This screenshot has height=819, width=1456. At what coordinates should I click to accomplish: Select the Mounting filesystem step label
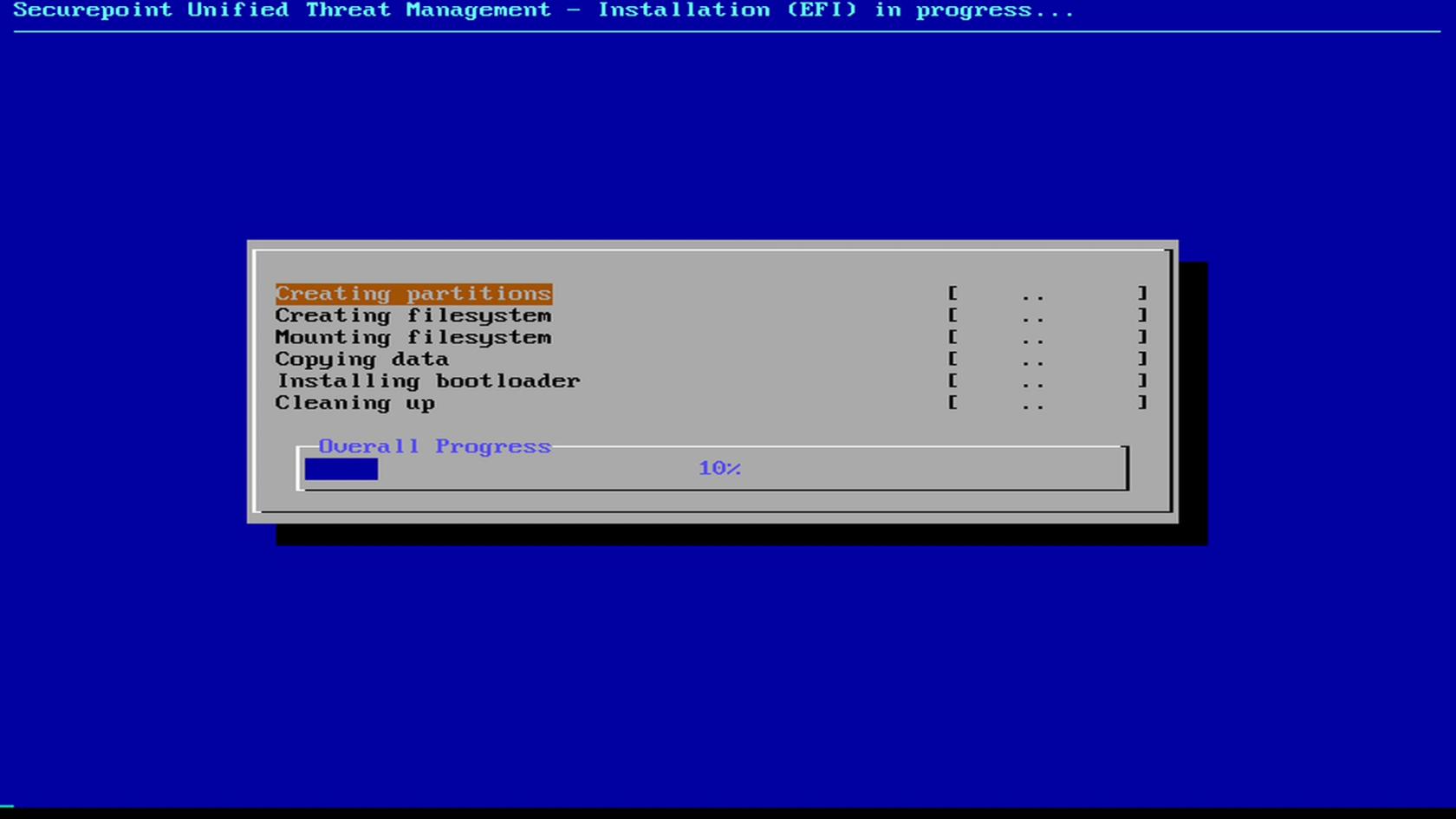(413, 337)
